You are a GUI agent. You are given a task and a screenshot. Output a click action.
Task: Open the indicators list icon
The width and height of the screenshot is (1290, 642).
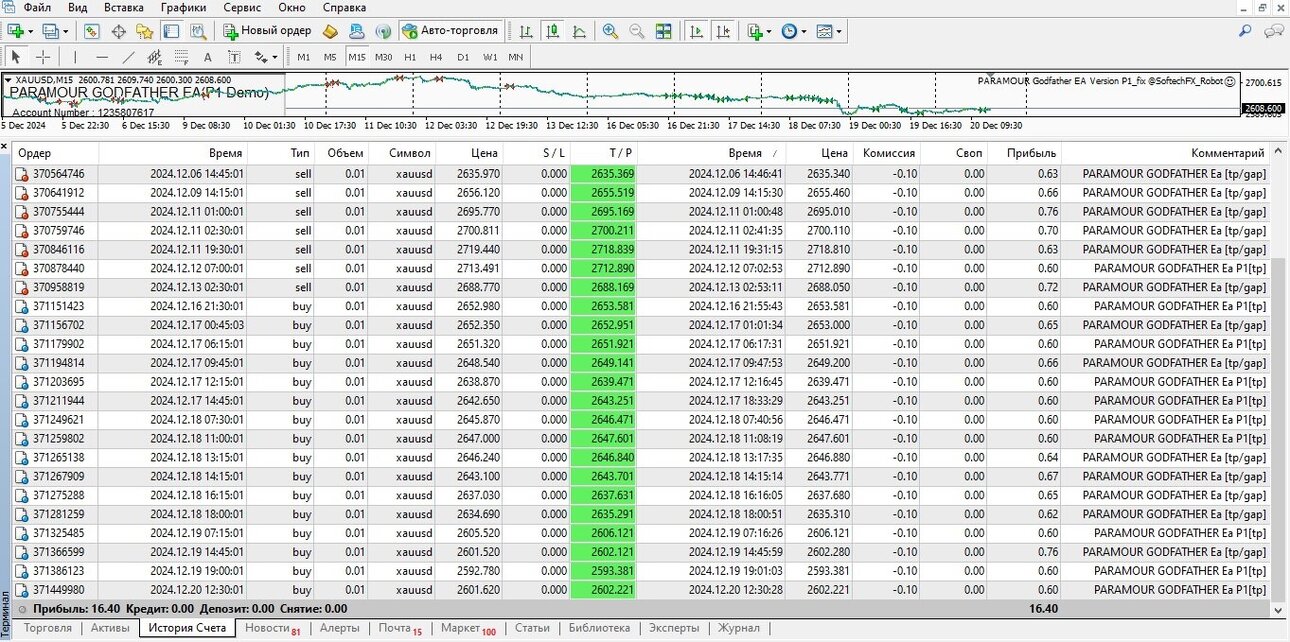tap(755, 31)
